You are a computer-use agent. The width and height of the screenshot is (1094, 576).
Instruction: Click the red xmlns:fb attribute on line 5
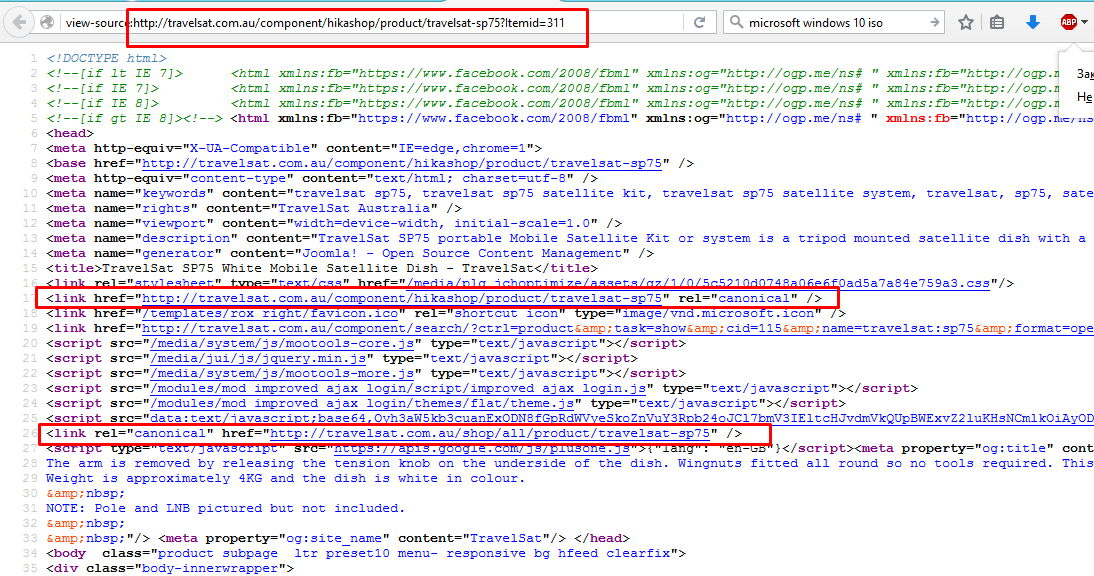coord(917,119)
